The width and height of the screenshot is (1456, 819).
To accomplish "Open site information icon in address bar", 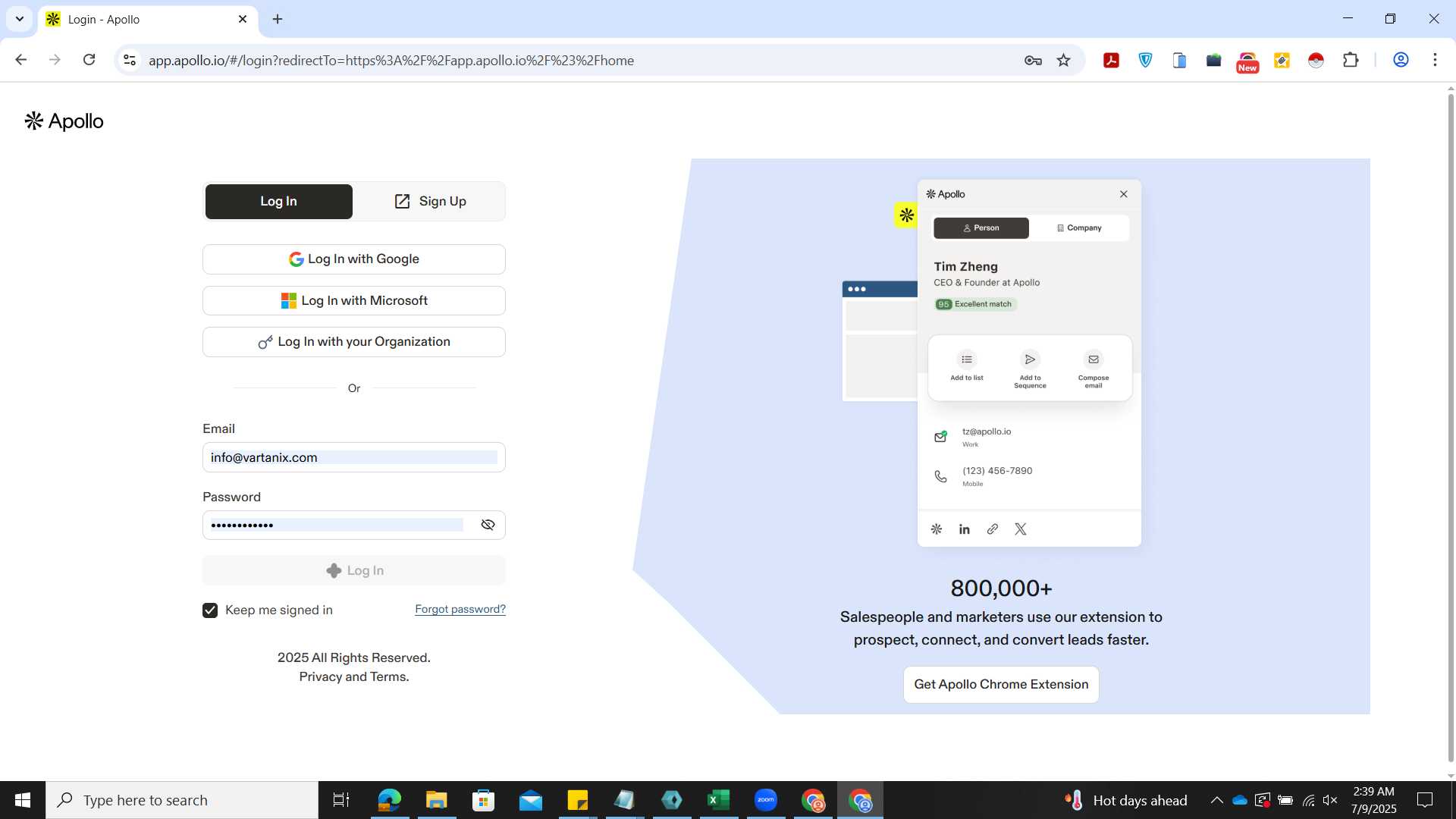I will pyautogui.click(x=130, y=60).
